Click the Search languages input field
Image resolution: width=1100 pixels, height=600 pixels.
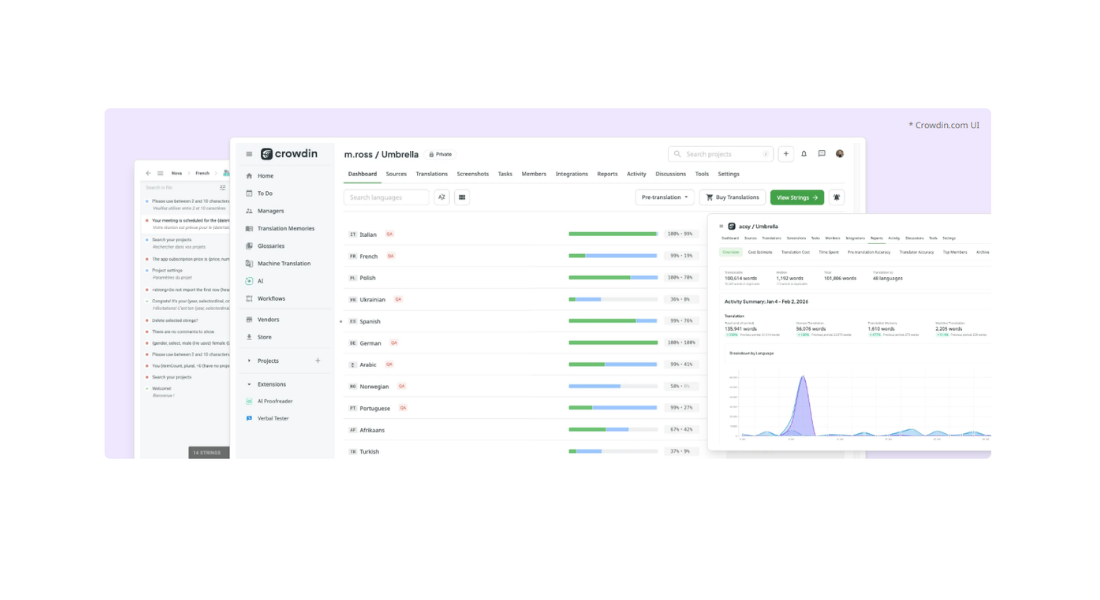tap(386, 198)
